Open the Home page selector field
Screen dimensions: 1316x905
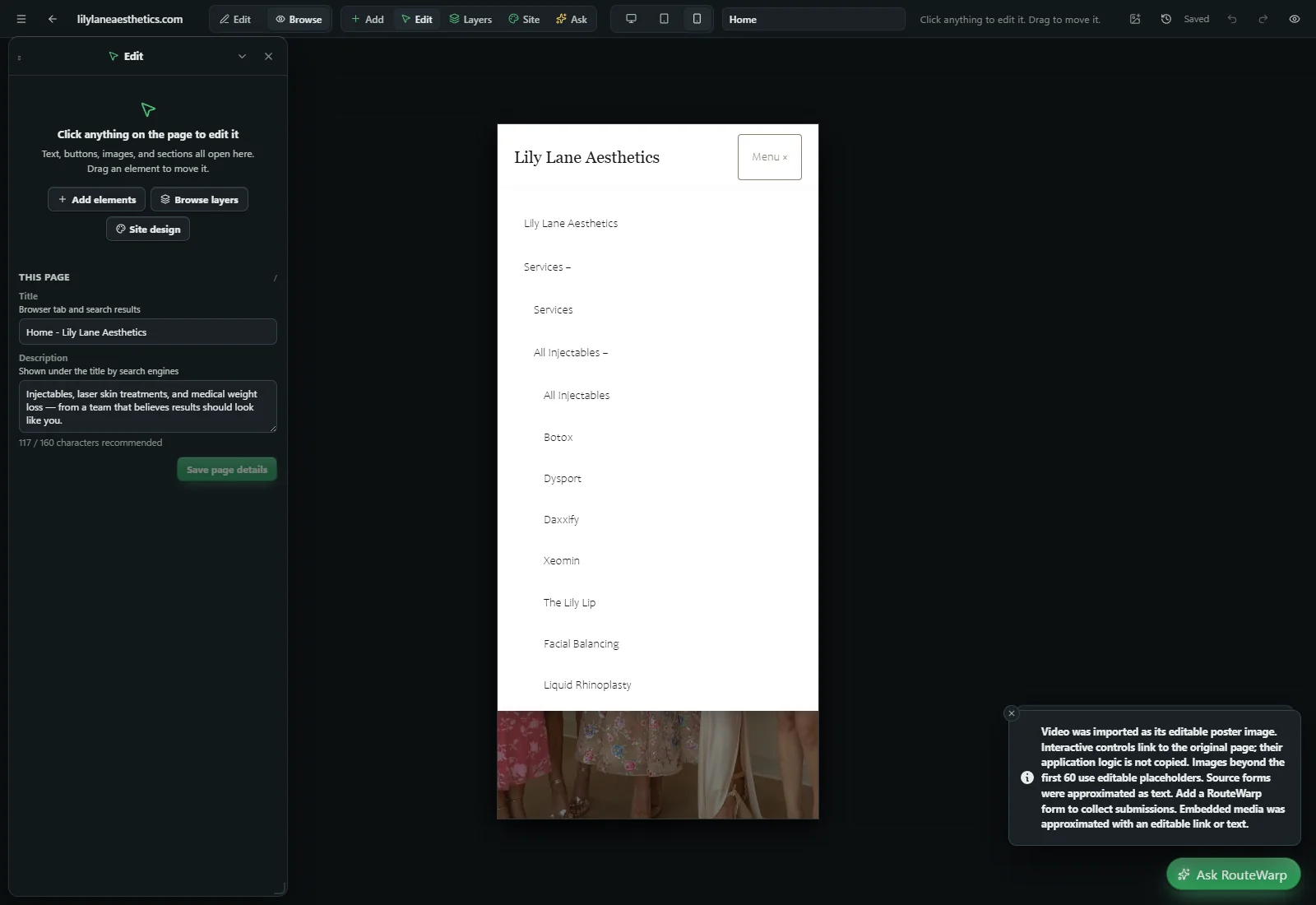[x=813, y=19]
